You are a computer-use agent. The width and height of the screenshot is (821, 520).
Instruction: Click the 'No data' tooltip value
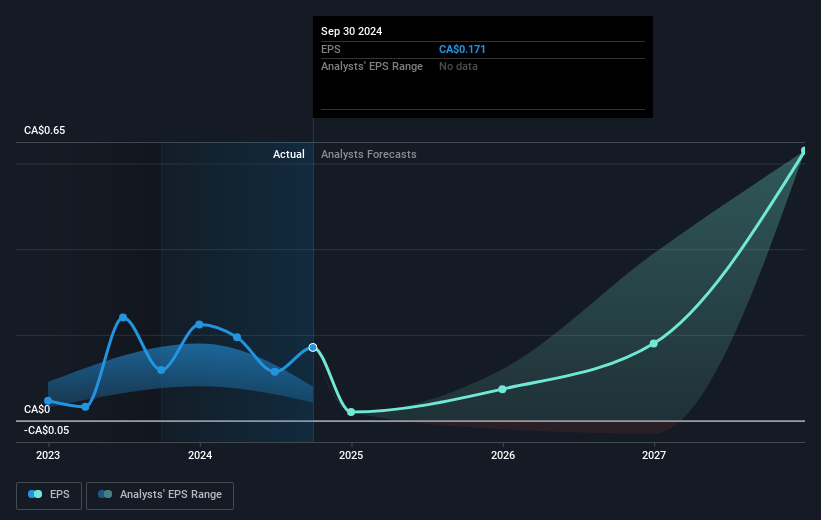458,67
